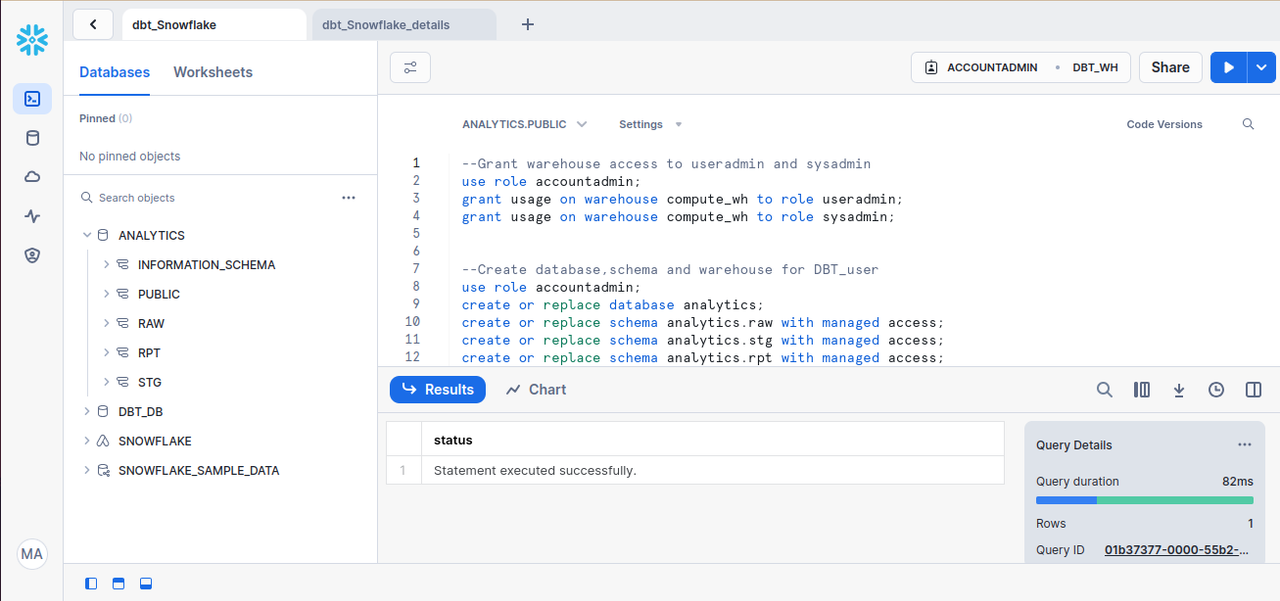Screen dimensions: 1280x601
Task: Expand RAW schema node
Action: point(107,324)
